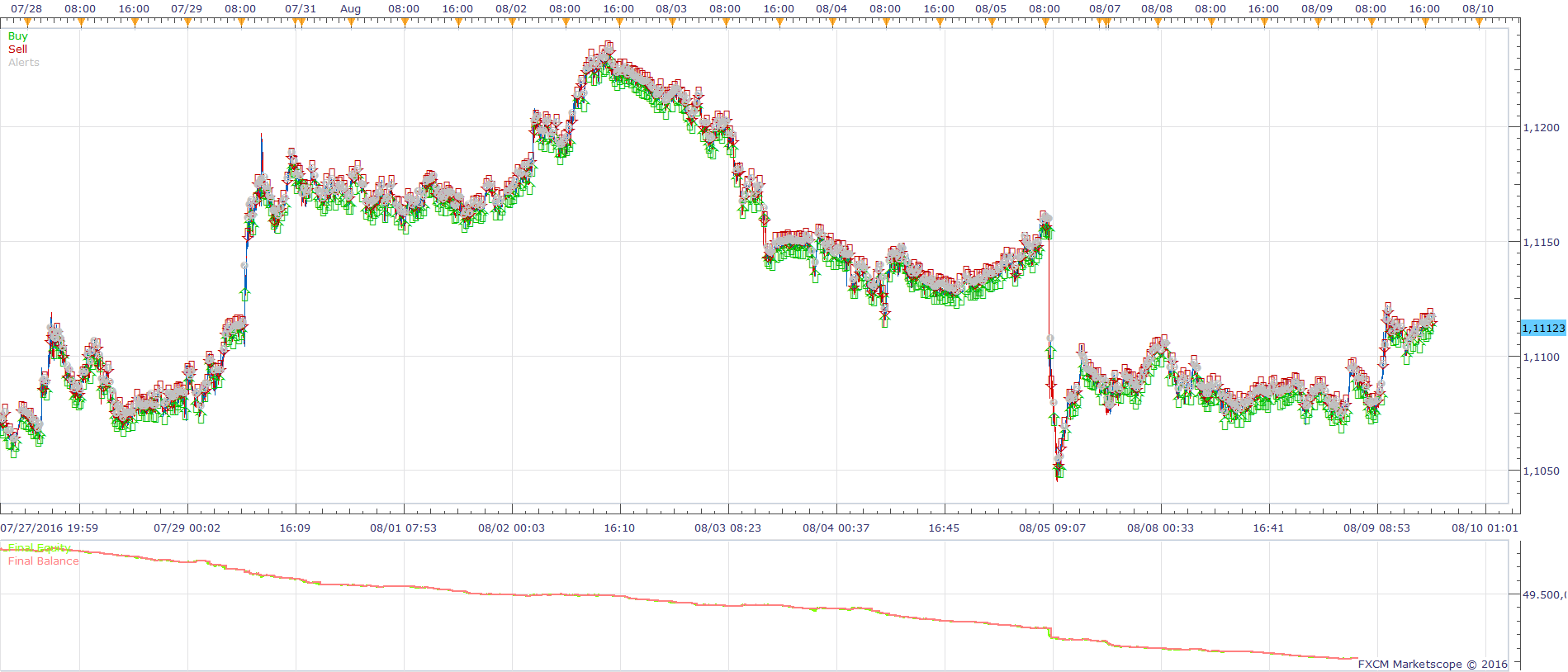The image size is (1568, 672).
Task: Click the Aug label on top axis
Action: tap(351, 9)
